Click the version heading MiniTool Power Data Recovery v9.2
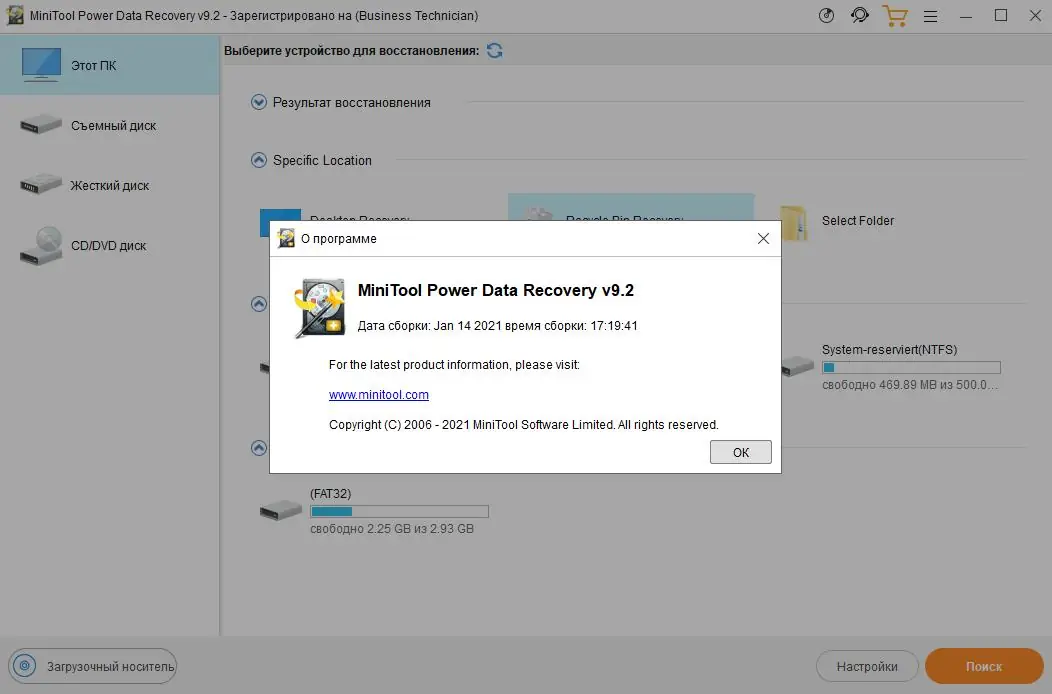The image size is (1052, 694). [x=496, y=290]
